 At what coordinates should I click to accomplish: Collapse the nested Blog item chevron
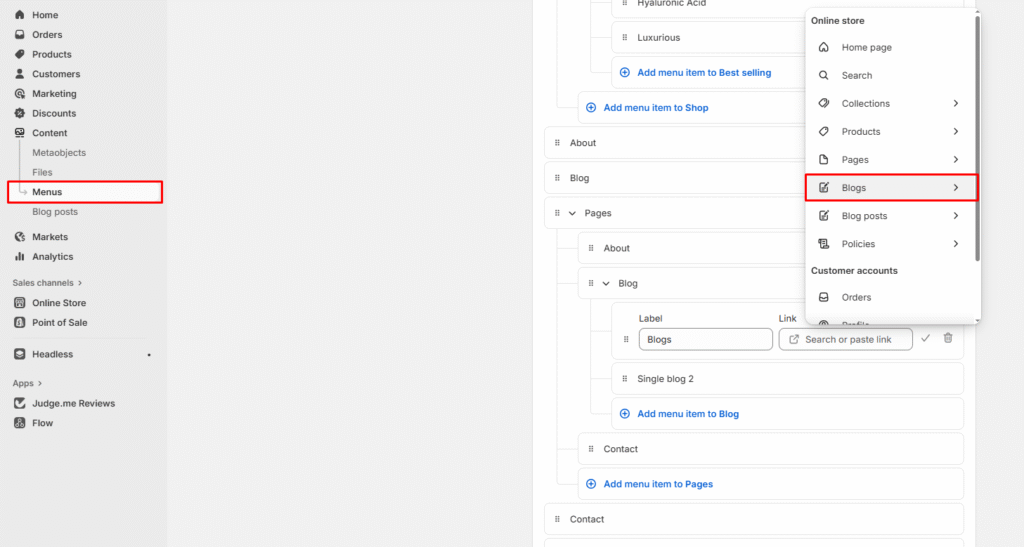(x=606, y=284)
